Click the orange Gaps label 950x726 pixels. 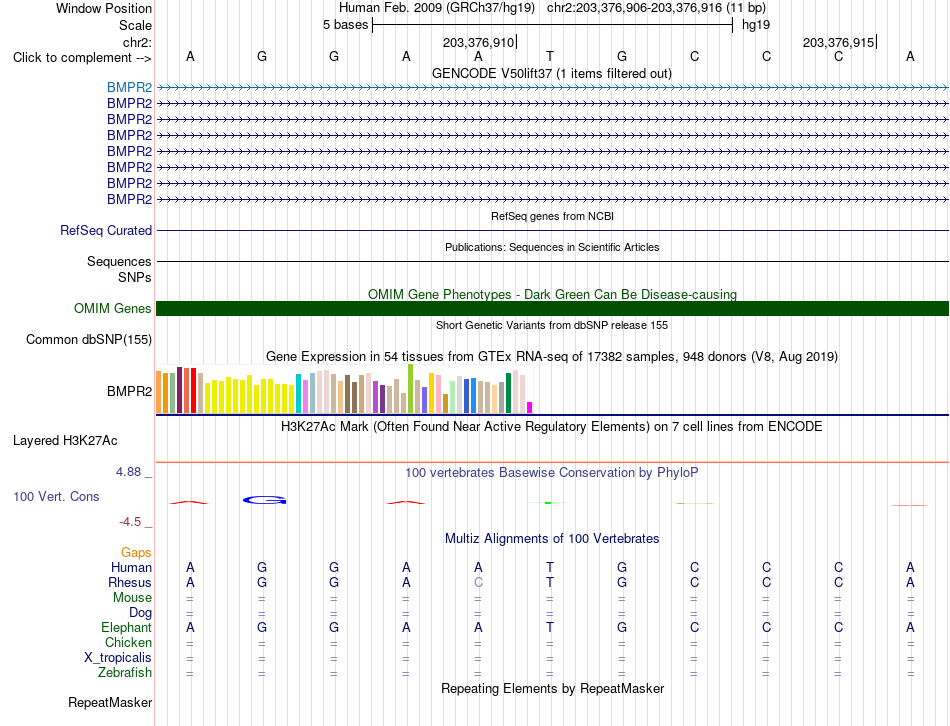point(136,552)
